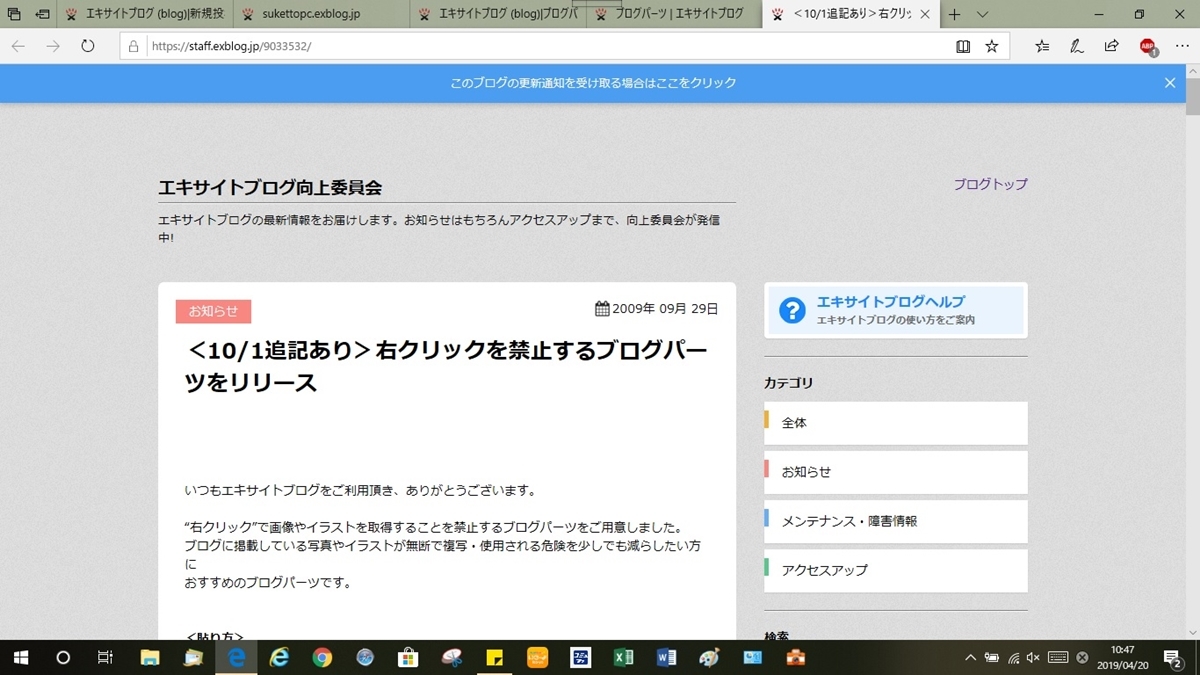Open Word from the taskbar
The width and height of the screenshot is (1200, 675).
point(666,657)
